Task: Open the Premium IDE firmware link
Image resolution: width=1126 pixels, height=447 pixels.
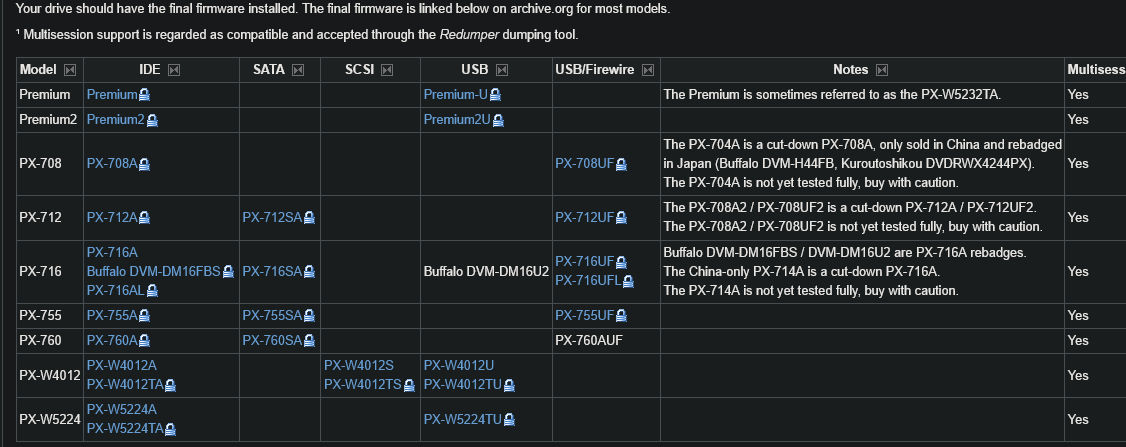Action: click(112, 95)
